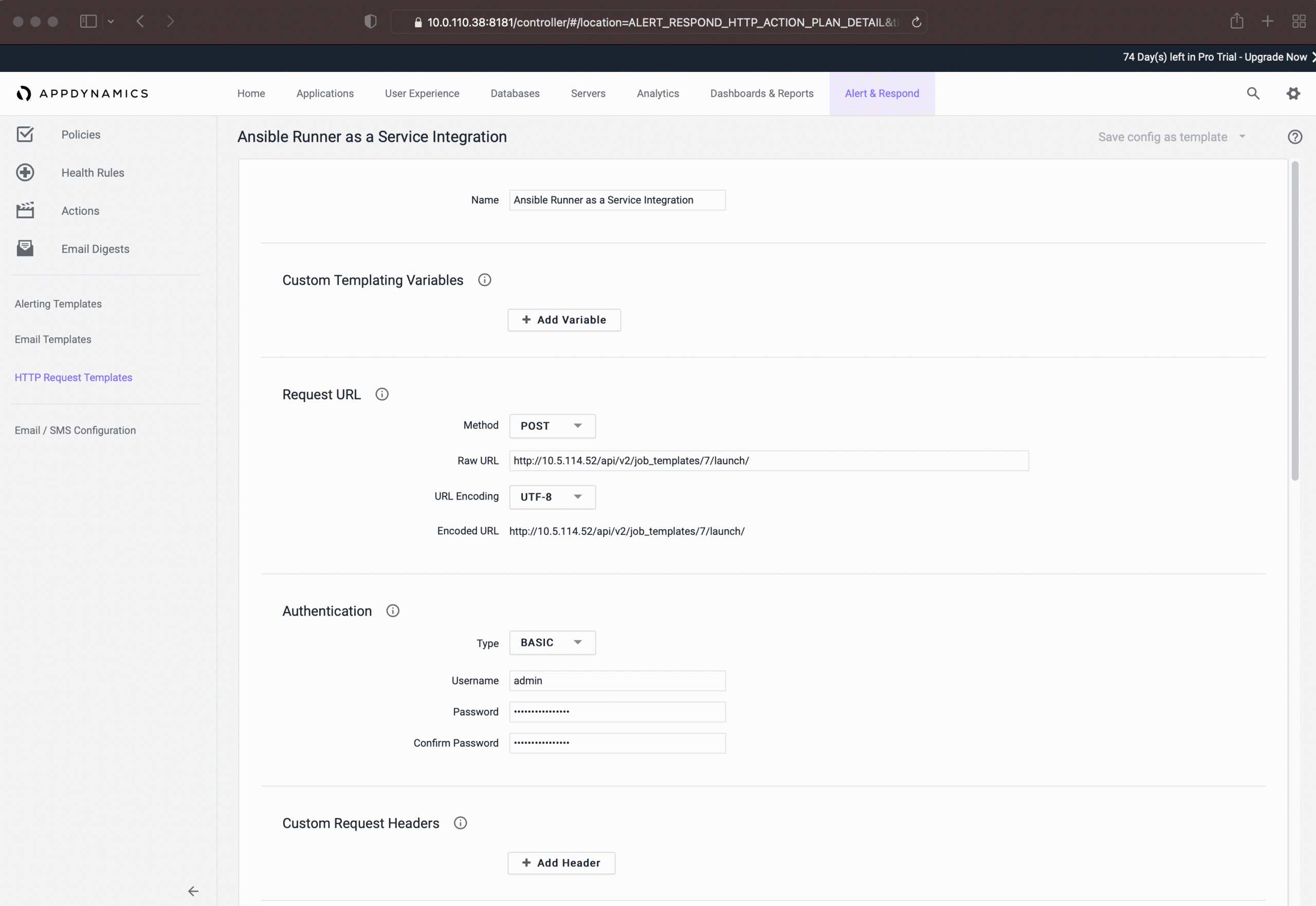
Task: Click the Policies checkmark icon in sidebar
Action: pos(25,135)
